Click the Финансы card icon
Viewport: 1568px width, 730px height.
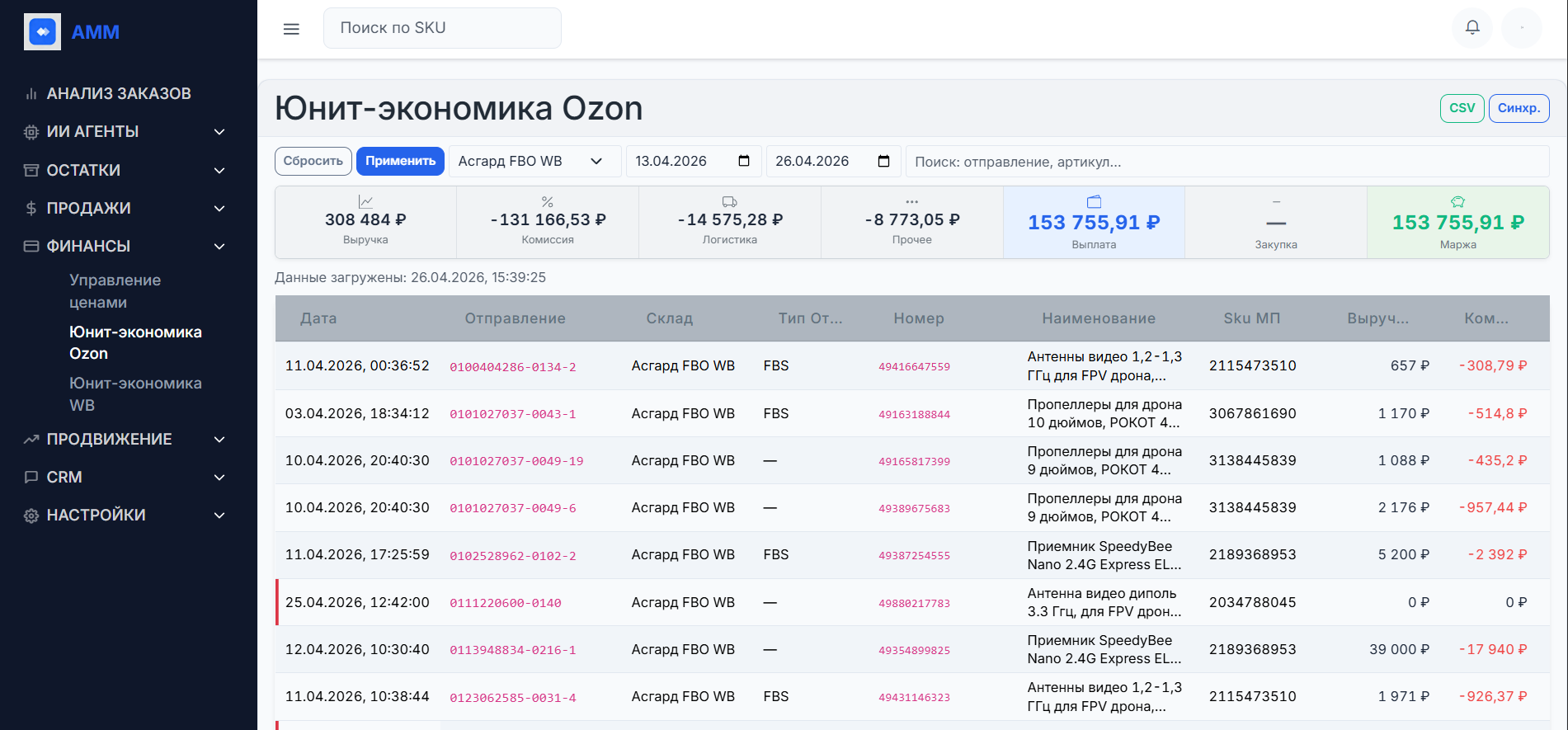(31, 246)
